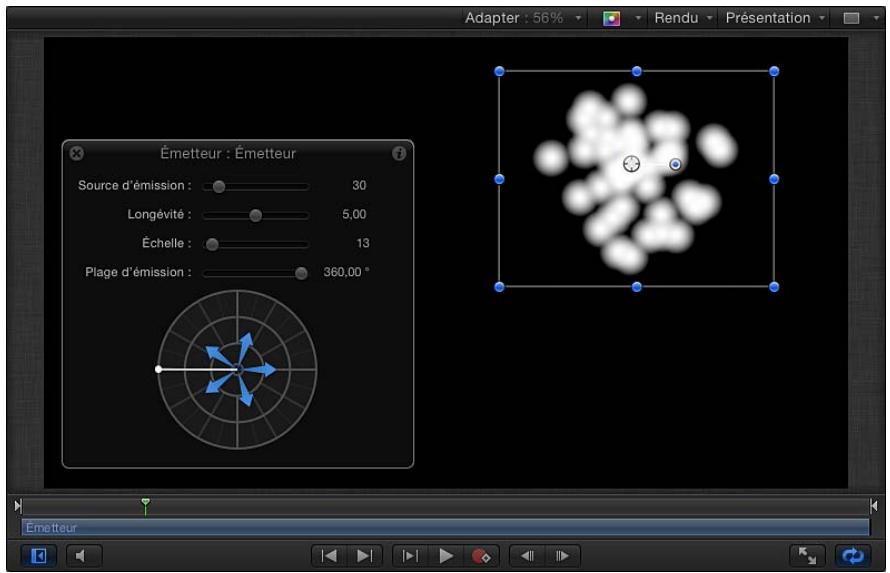Open the Émetteur HUD info inspector icon
Image resolution: width=890 pixels, height=573 pixels.
pos(399,153)
